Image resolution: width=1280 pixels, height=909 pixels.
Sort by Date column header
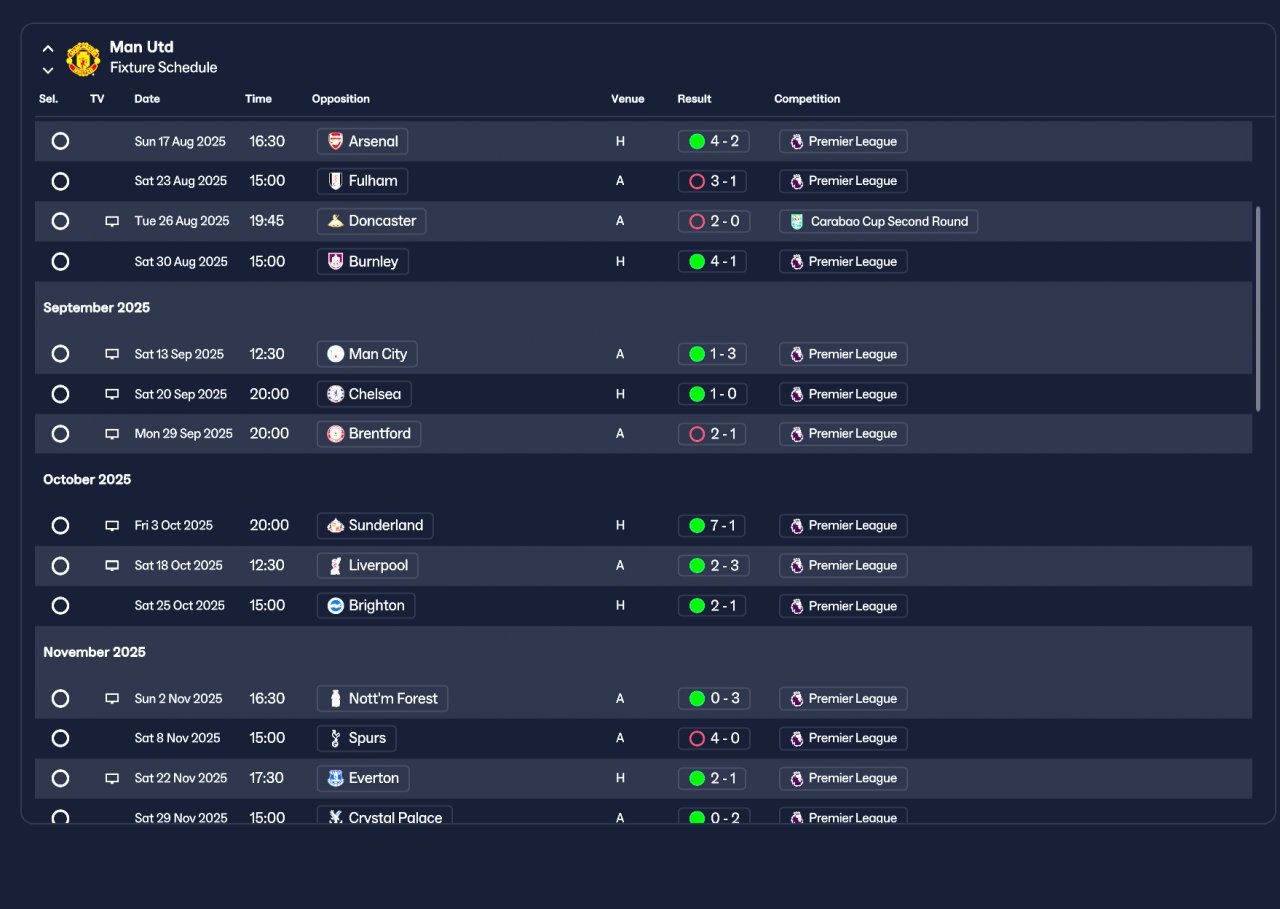pyautogui.click(x=147, y=99)
